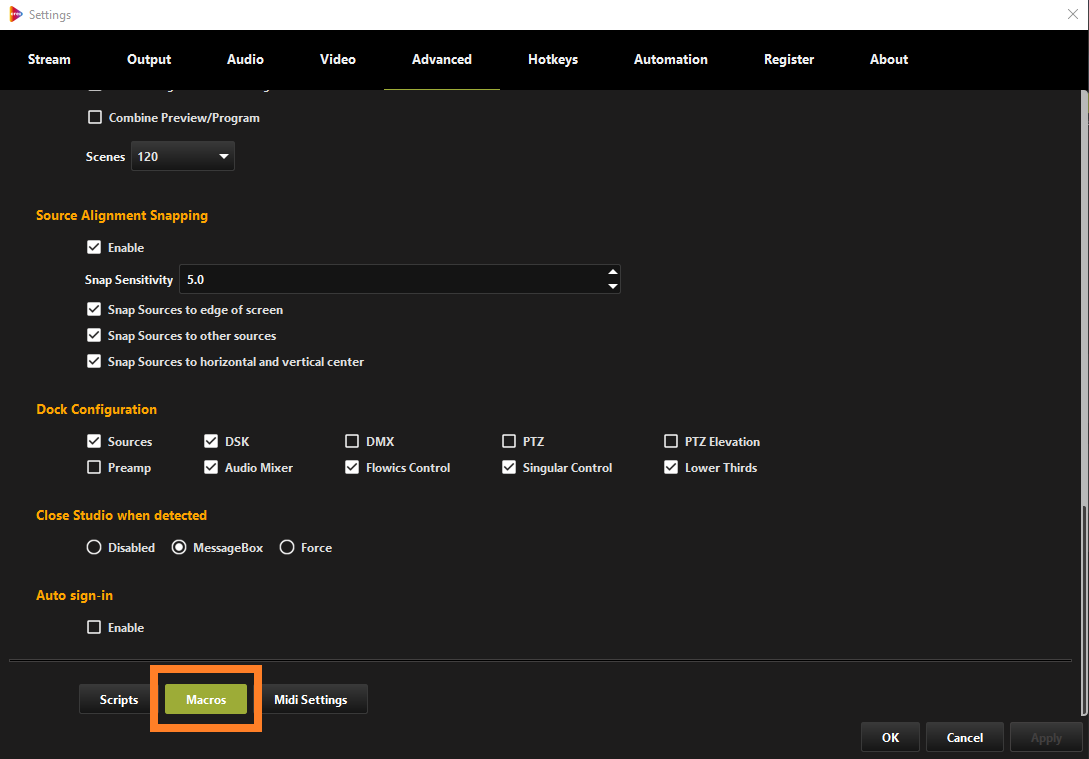Toggle Snap Sources to horizontal and vertical center
Screen dimensions: 1089x759
(94, 361)
